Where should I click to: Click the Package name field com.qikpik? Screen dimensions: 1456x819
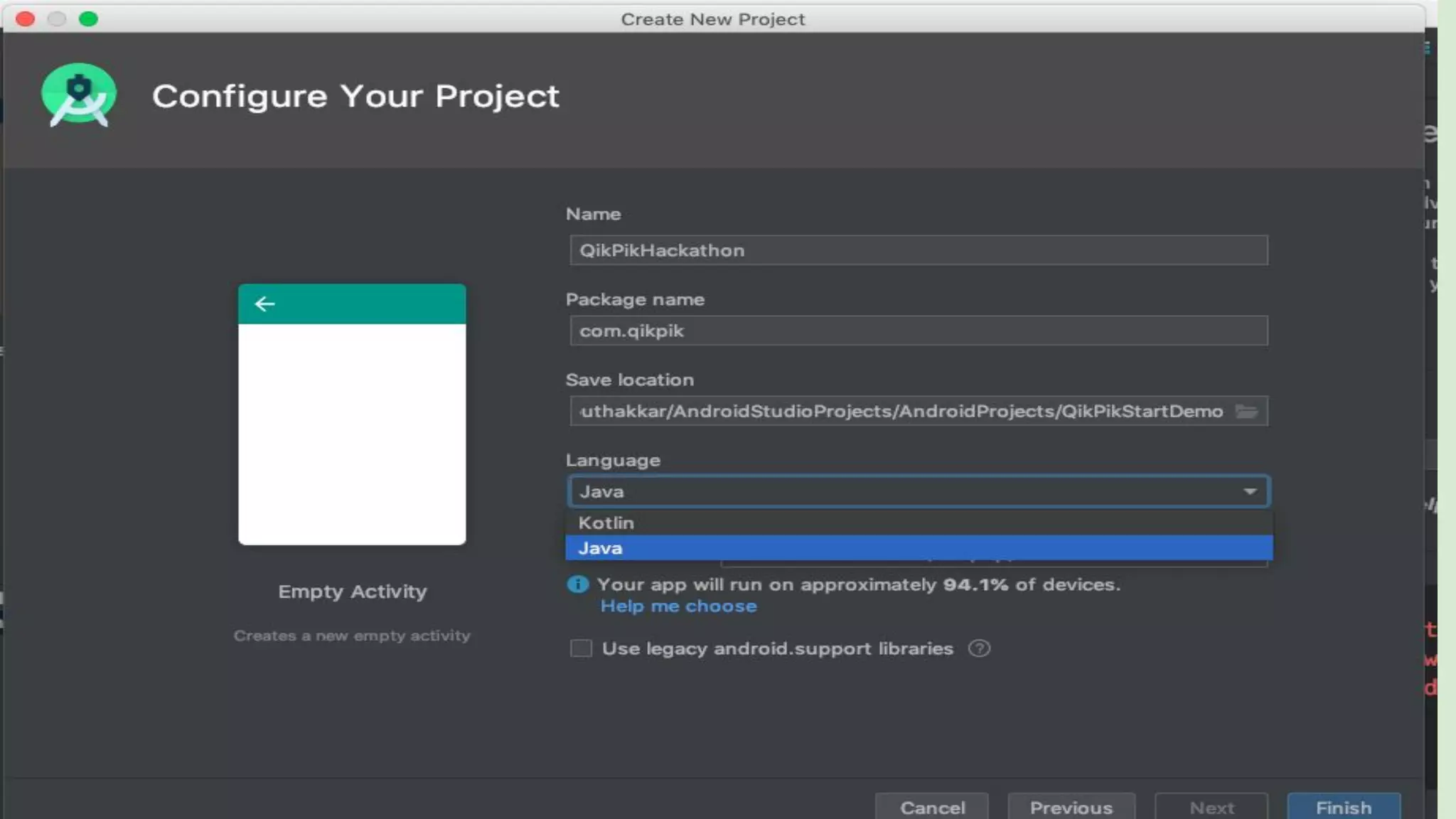pos(917,331)
